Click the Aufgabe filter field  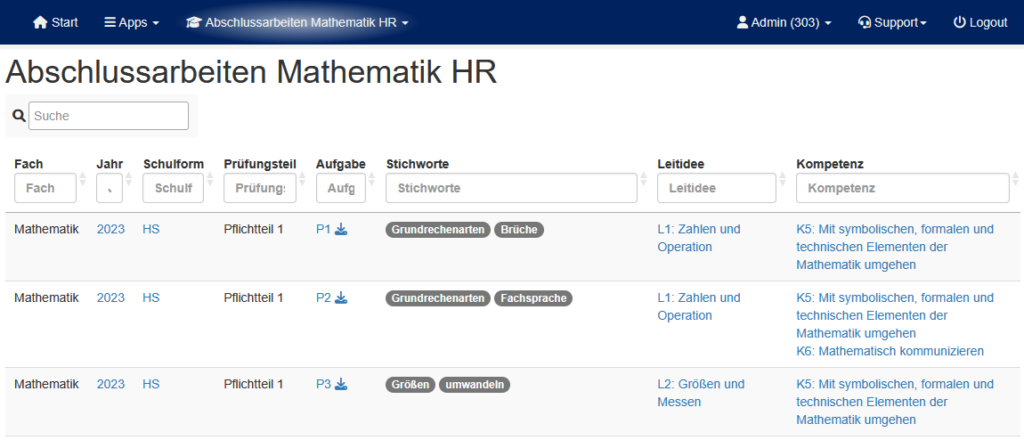point(341,188)
